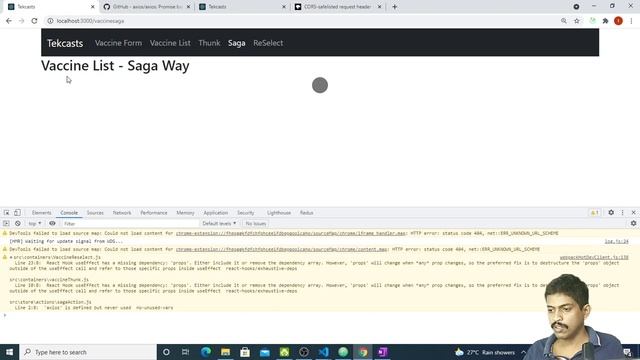This screenshot has width=640, height=360.
Task: Close the GitHub axios tab
Action: click(x=188, y=7)
